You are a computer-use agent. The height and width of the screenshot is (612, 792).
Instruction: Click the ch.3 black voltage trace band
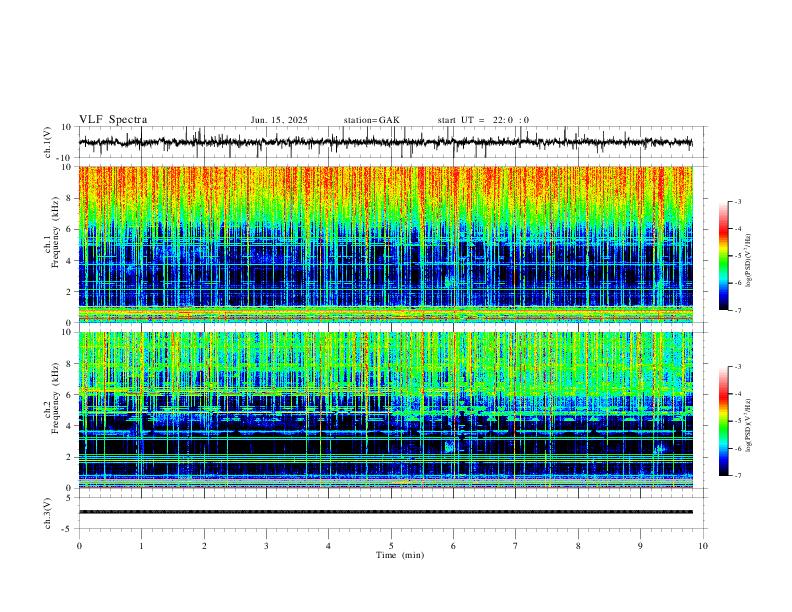click(385, 512)
